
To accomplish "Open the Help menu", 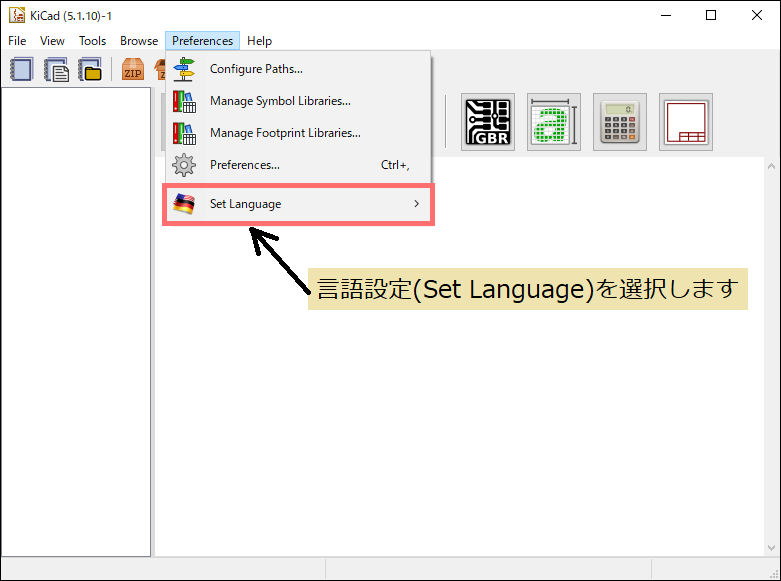I will coord(260,41).
